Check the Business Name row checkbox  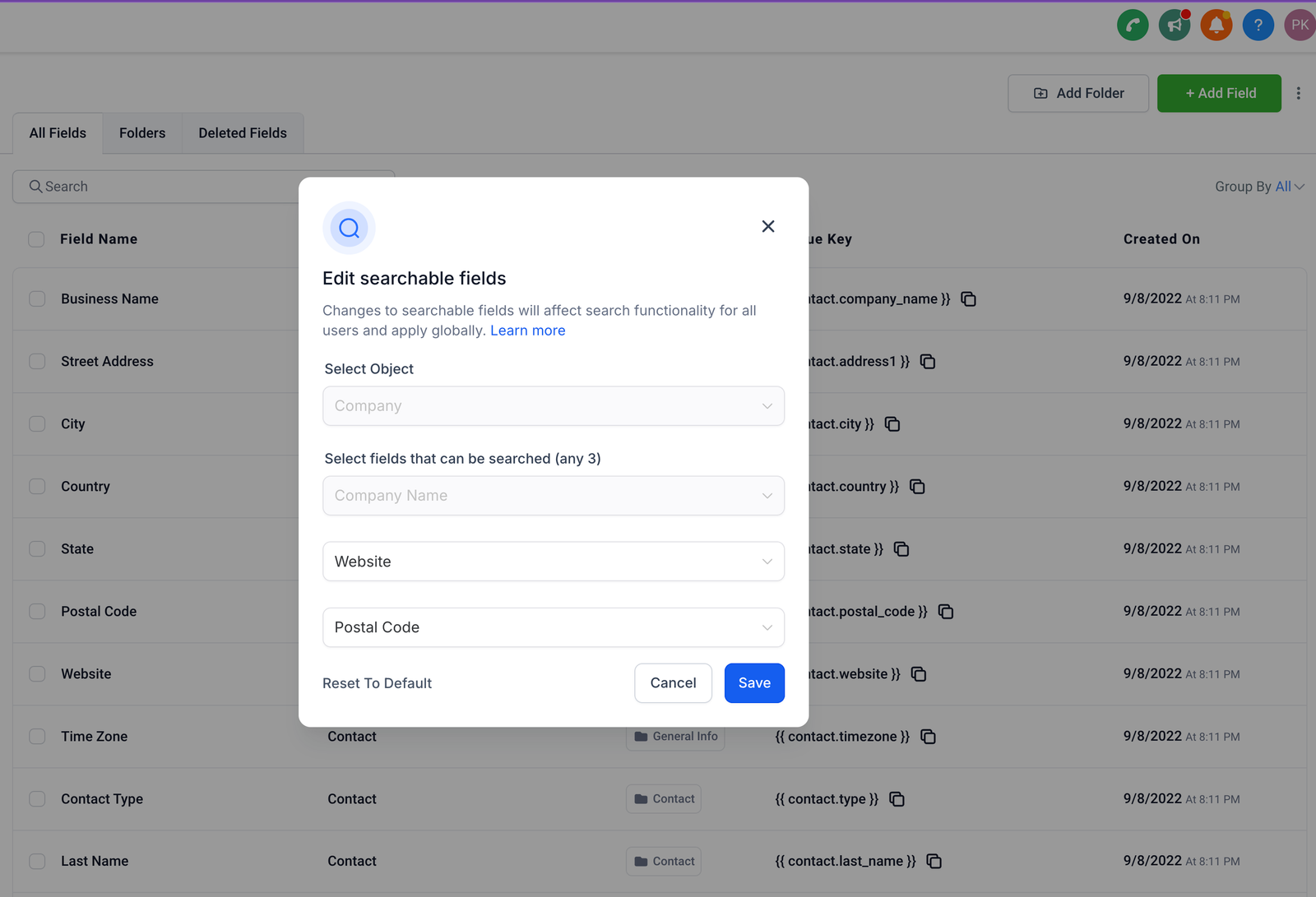(37, 299)
